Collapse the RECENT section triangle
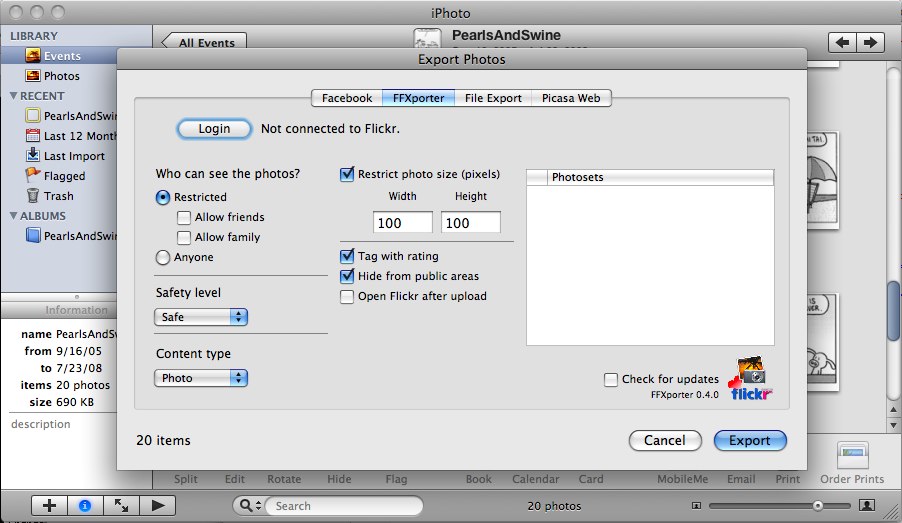This screenshot has width=902, height=523. [13, 96]
